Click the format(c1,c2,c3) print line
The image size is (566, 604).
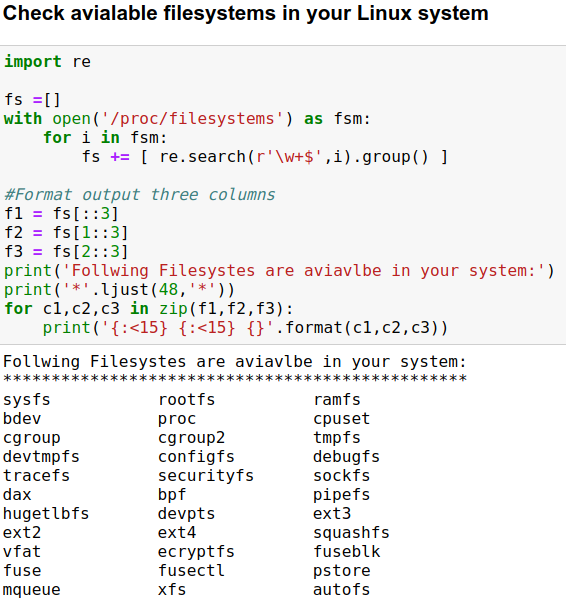245,327
